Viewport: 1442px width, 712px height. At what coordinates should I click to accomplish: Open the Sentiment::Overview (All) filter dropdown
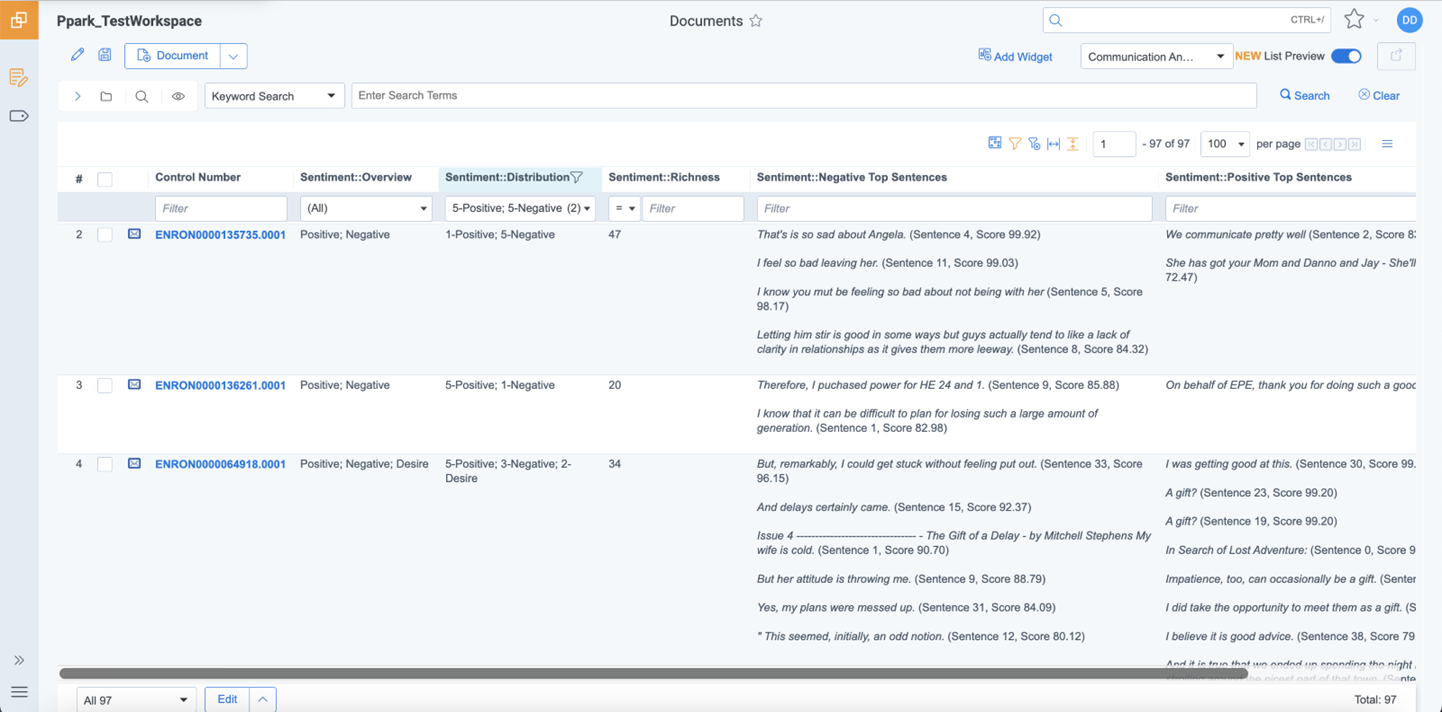pyautogui.click(x=365, y=208)
